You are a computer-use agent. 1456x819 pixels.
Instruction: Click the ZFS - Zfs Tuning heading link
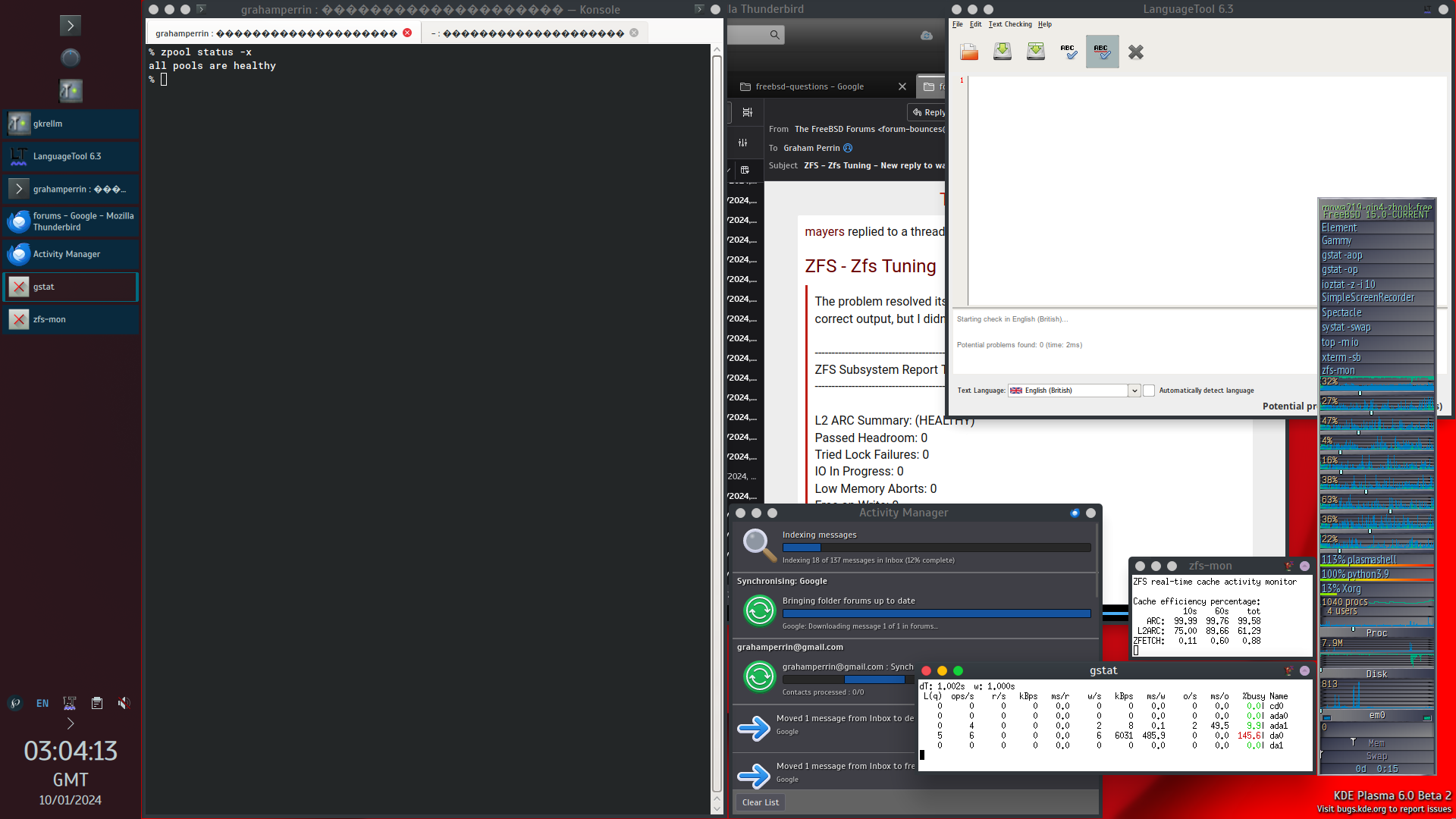point(871,266)
